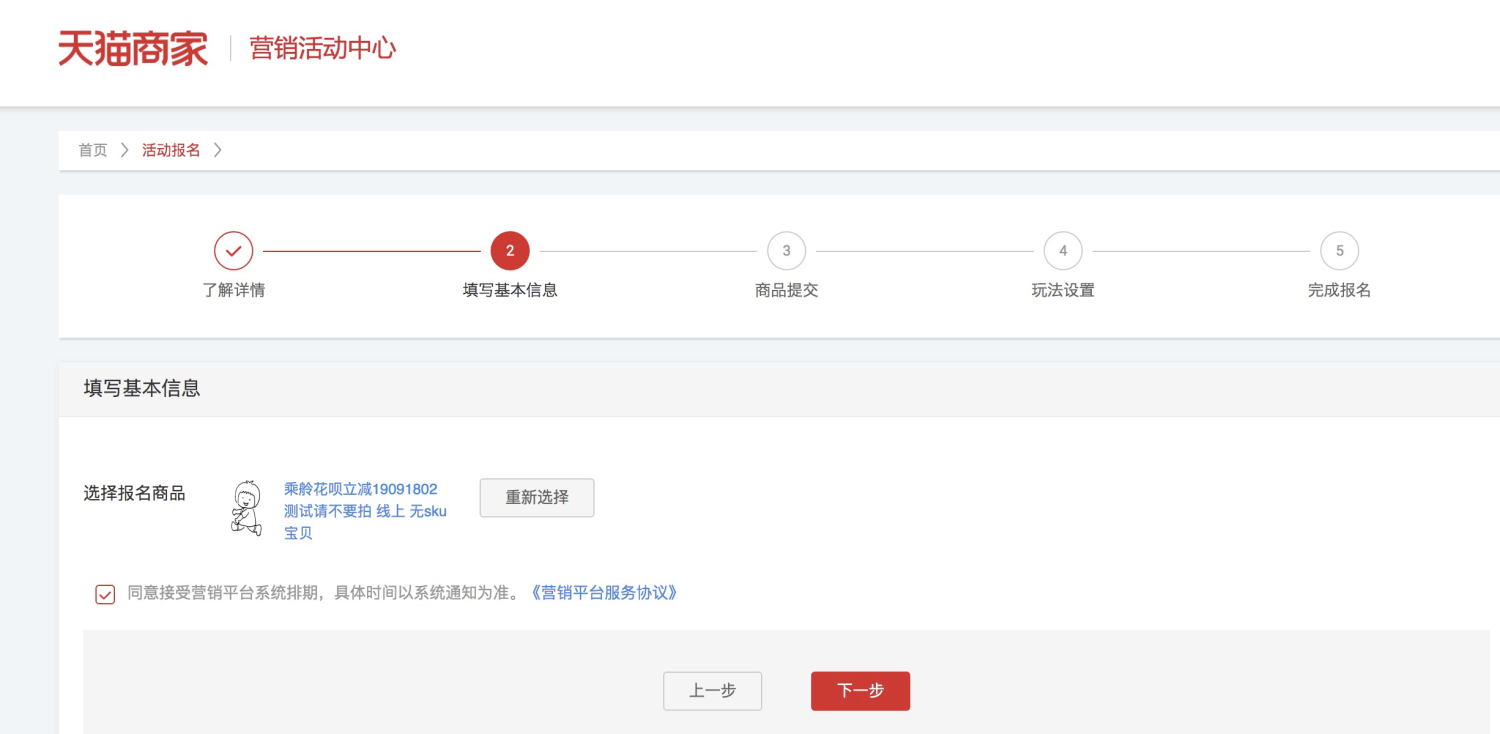Click the chevron after 首页 in the breadcrumb
The width and height of the screenshot is (1500, 734).
pos(125,150)
